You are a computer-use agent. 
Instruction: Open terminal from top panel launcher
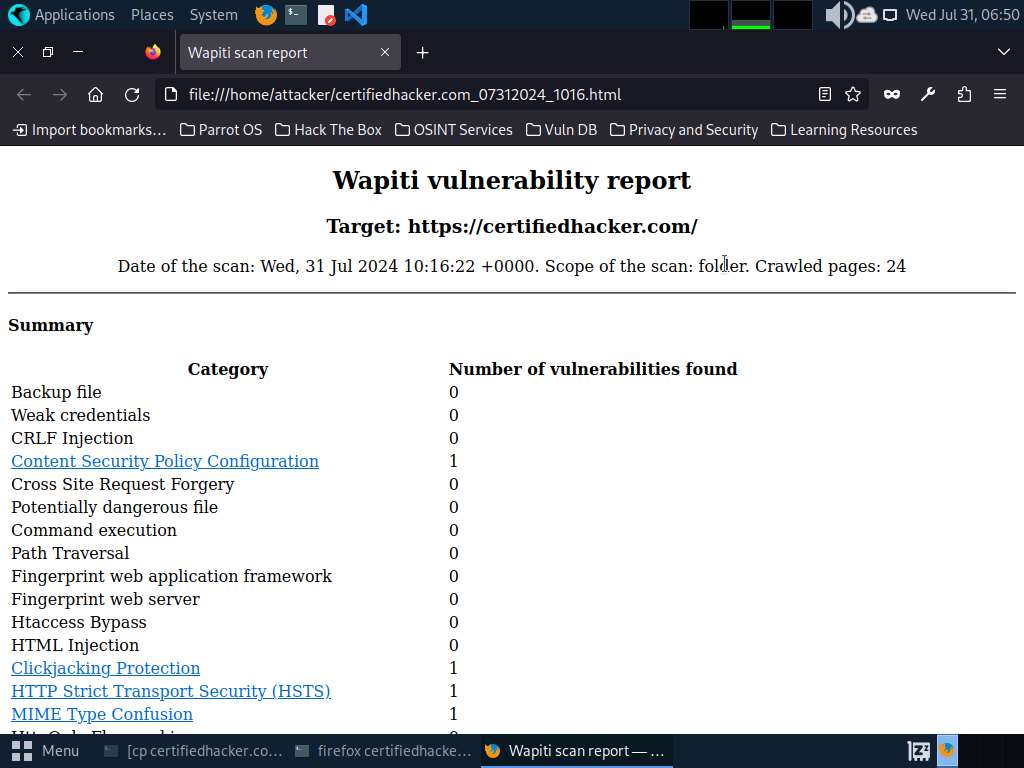pos(295,15)
